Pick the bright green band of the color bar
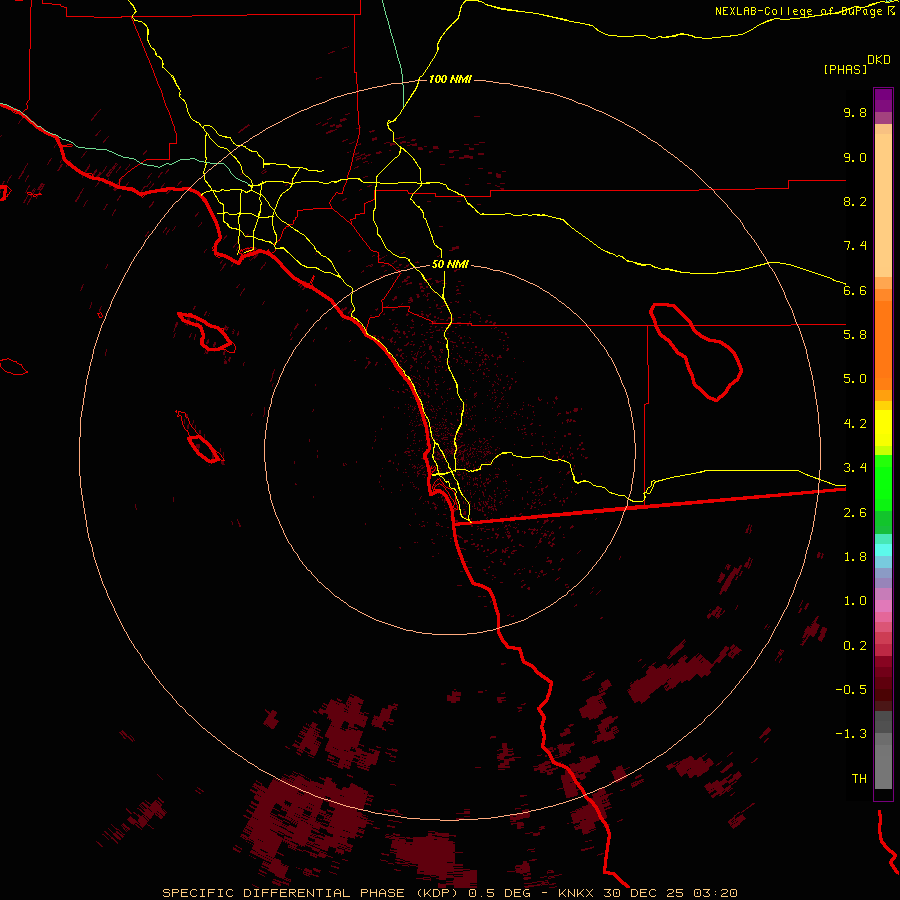 click(883, 483)
